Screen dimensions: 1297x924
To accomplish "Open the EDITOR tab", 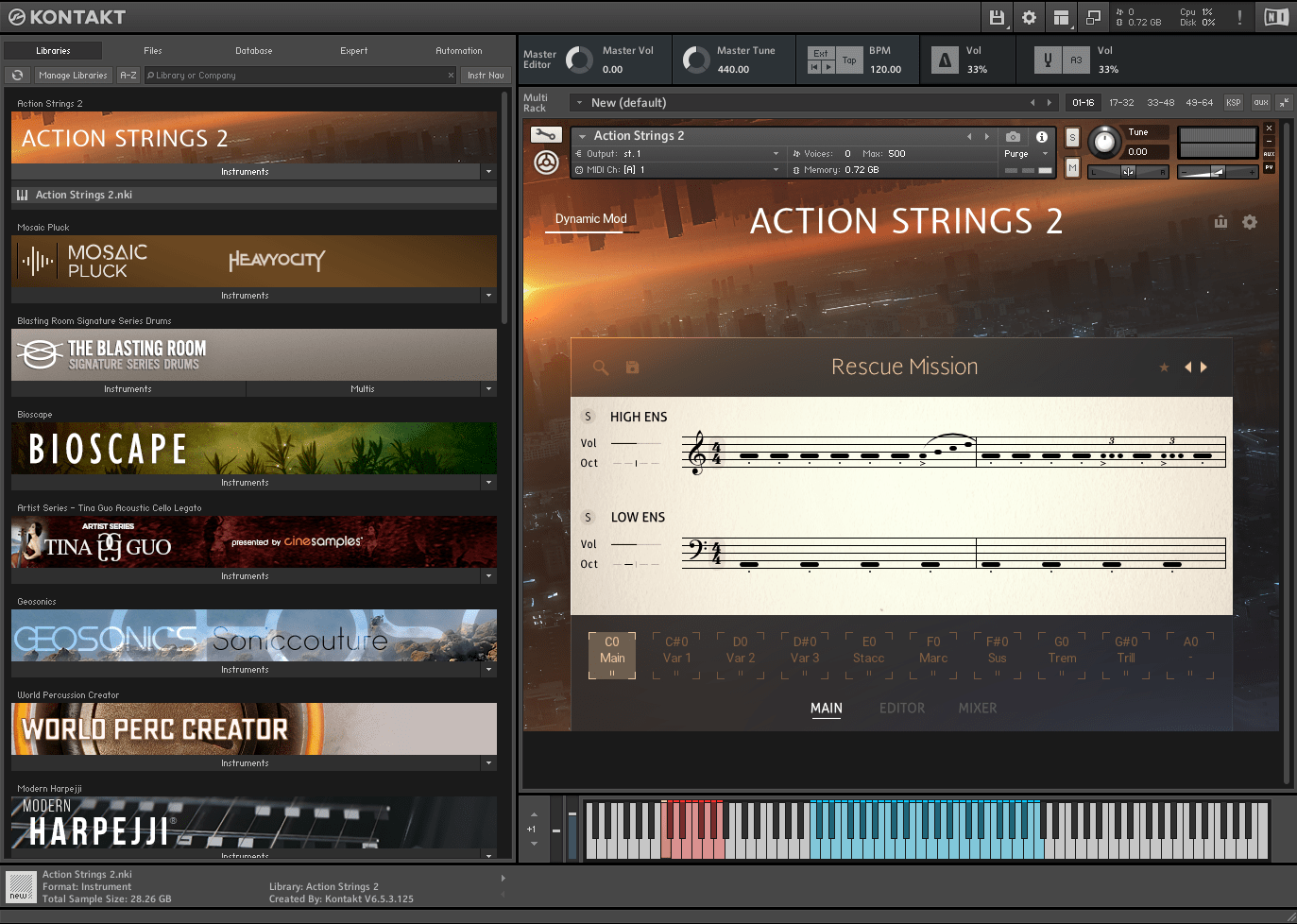I will (902, 709).
